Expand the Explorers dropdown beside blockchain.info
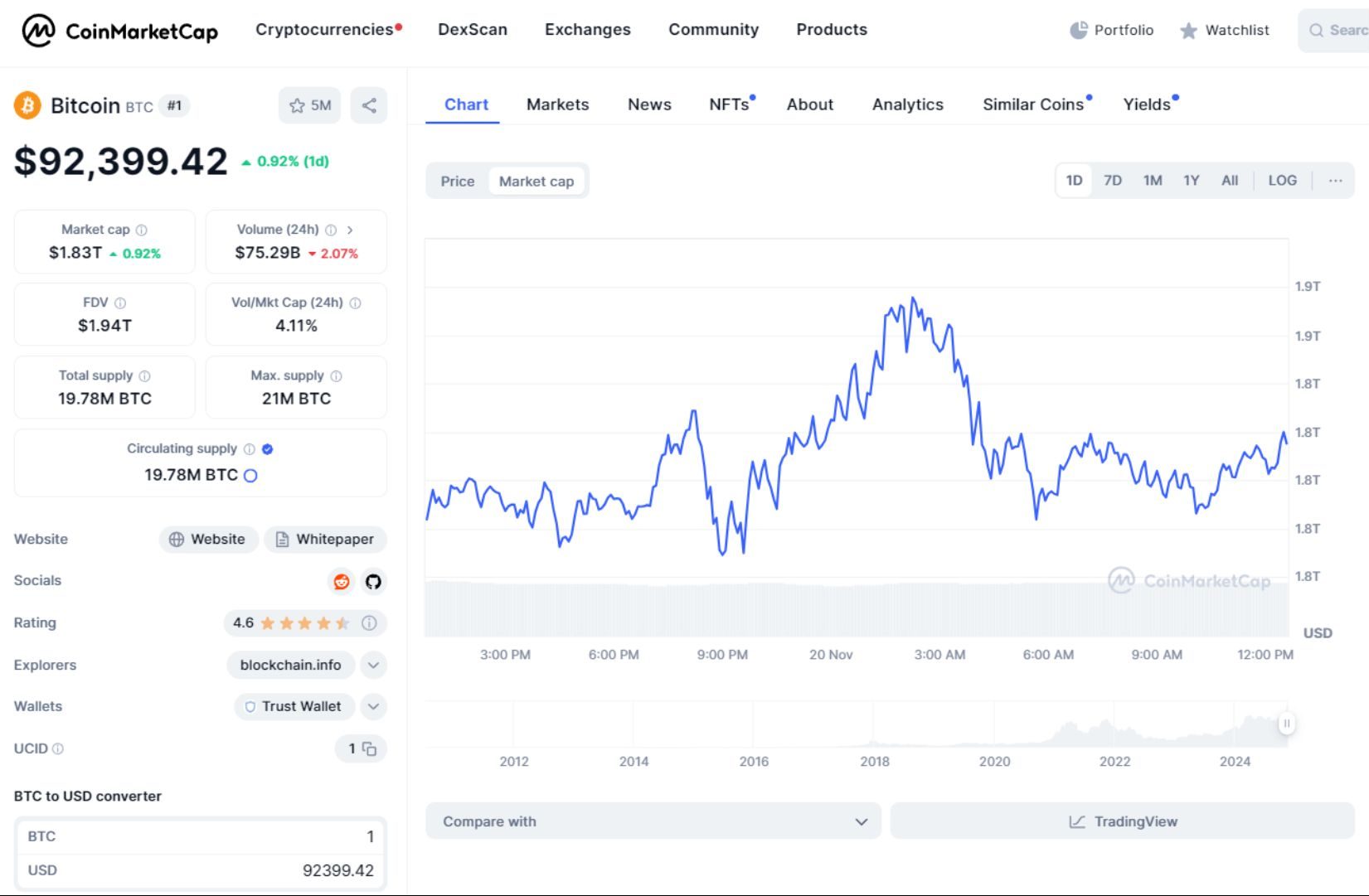This screenshot has width=1369, height=896. pyautogui.click(x=372, y=665)
